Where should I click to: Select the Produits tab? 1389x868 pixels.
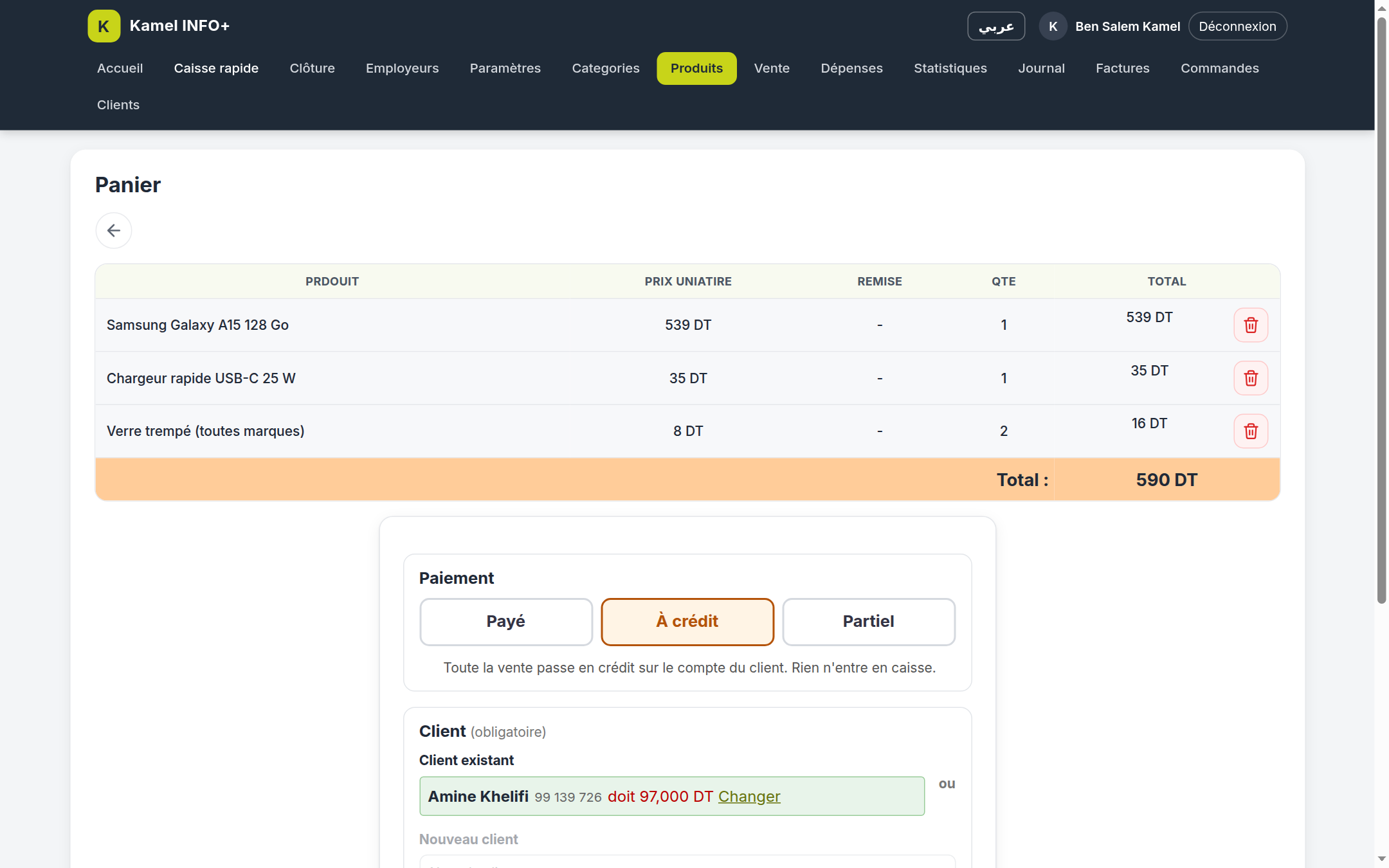tap(696, 68)
